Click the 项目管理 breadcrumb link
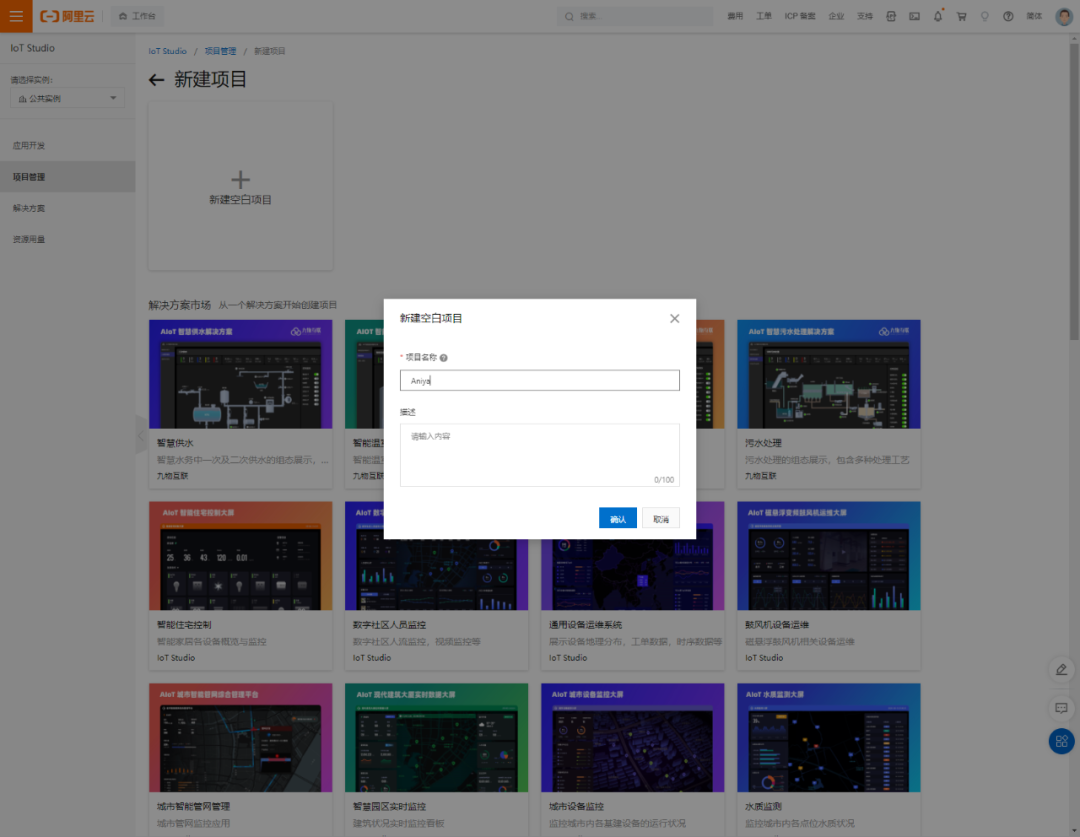The image size is (1080, 837). pyautogui.click(x=220, y=51)
